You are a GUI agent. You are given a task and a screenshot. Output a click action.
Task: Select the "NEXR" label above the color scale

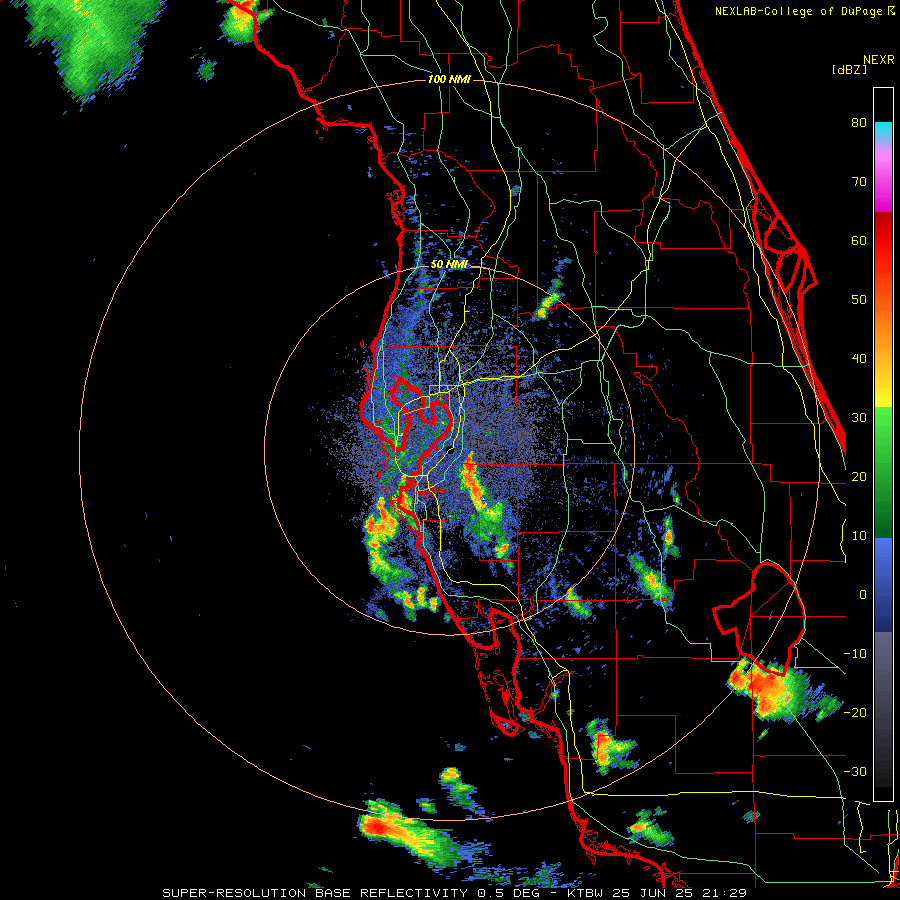pos(879,60)
